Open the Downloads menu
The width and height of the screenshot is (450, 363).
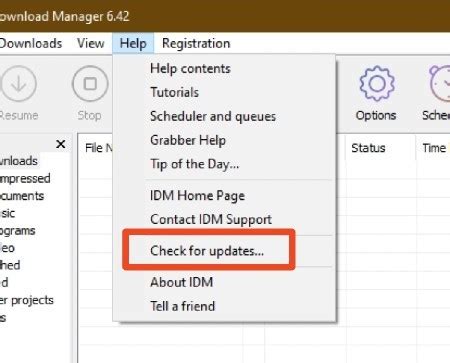tap(31, 44)
